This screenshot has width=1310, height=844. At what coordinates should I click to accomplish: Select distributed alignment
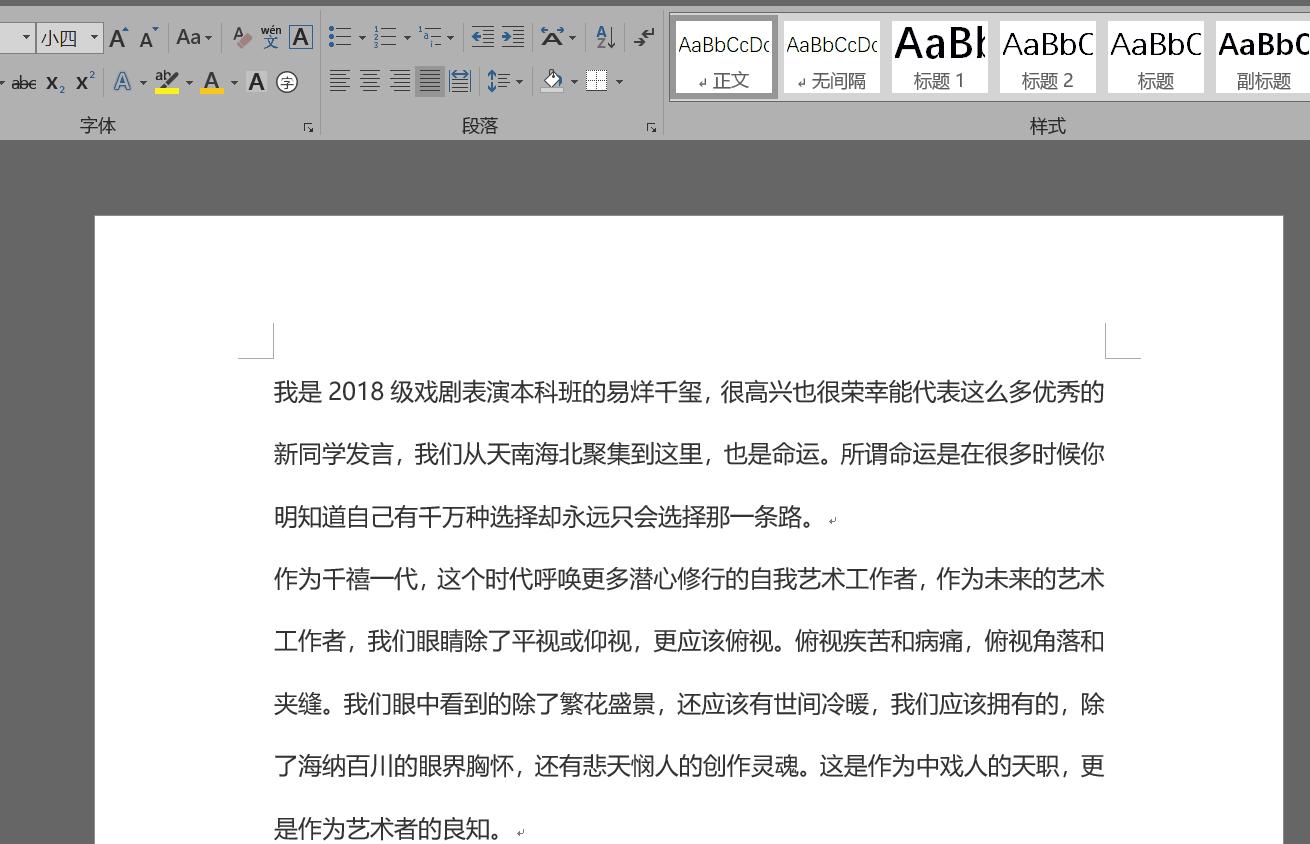click(x=459, y=81)
